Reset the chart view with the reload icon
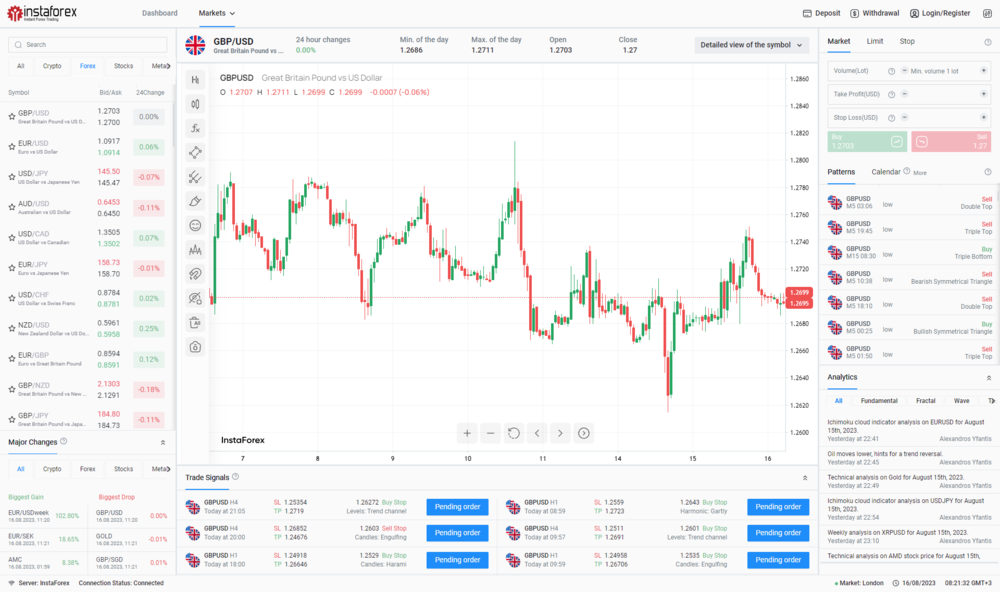The width and height of the screenshot is (1000, 592). (514, 433)
